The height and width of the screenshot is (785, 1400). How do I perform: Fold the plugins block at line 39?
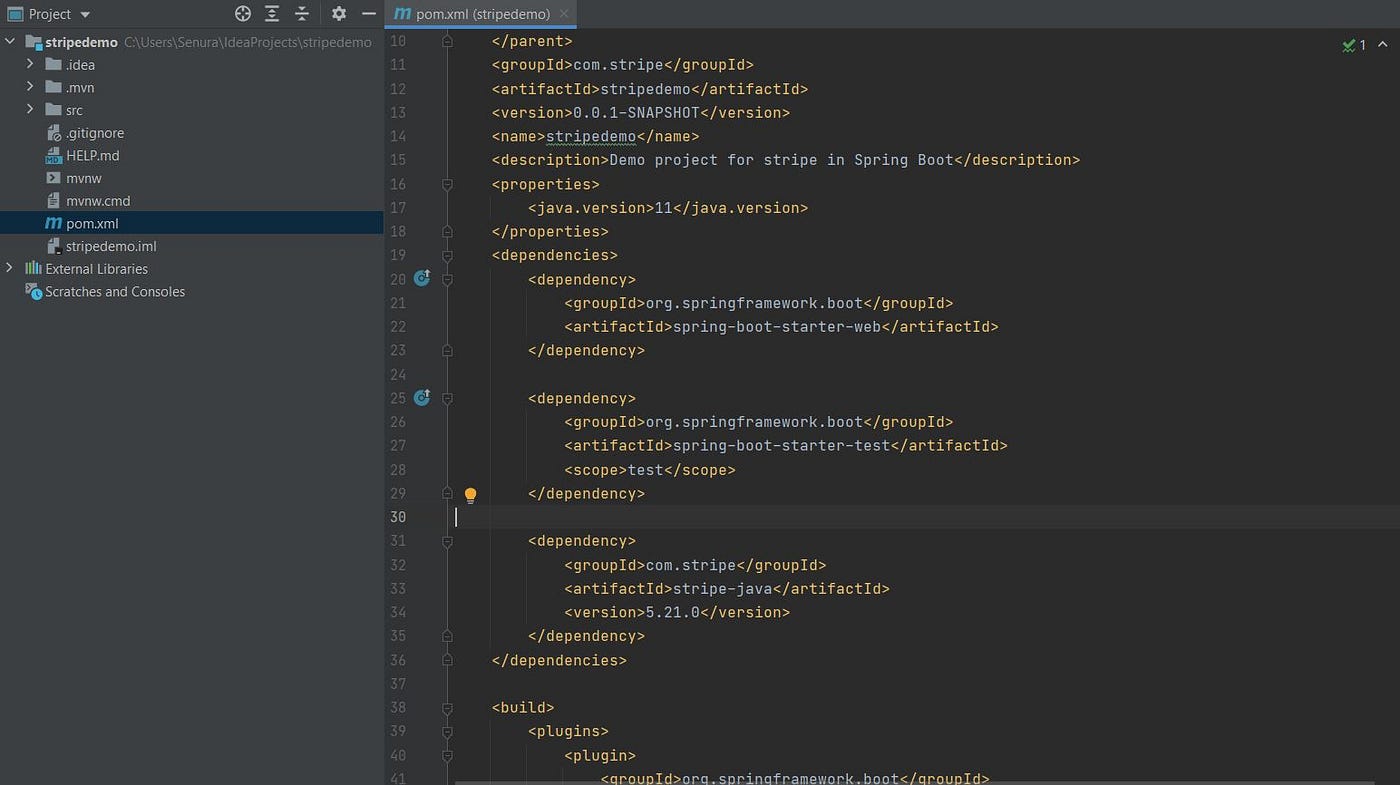[x=447, y=732]
